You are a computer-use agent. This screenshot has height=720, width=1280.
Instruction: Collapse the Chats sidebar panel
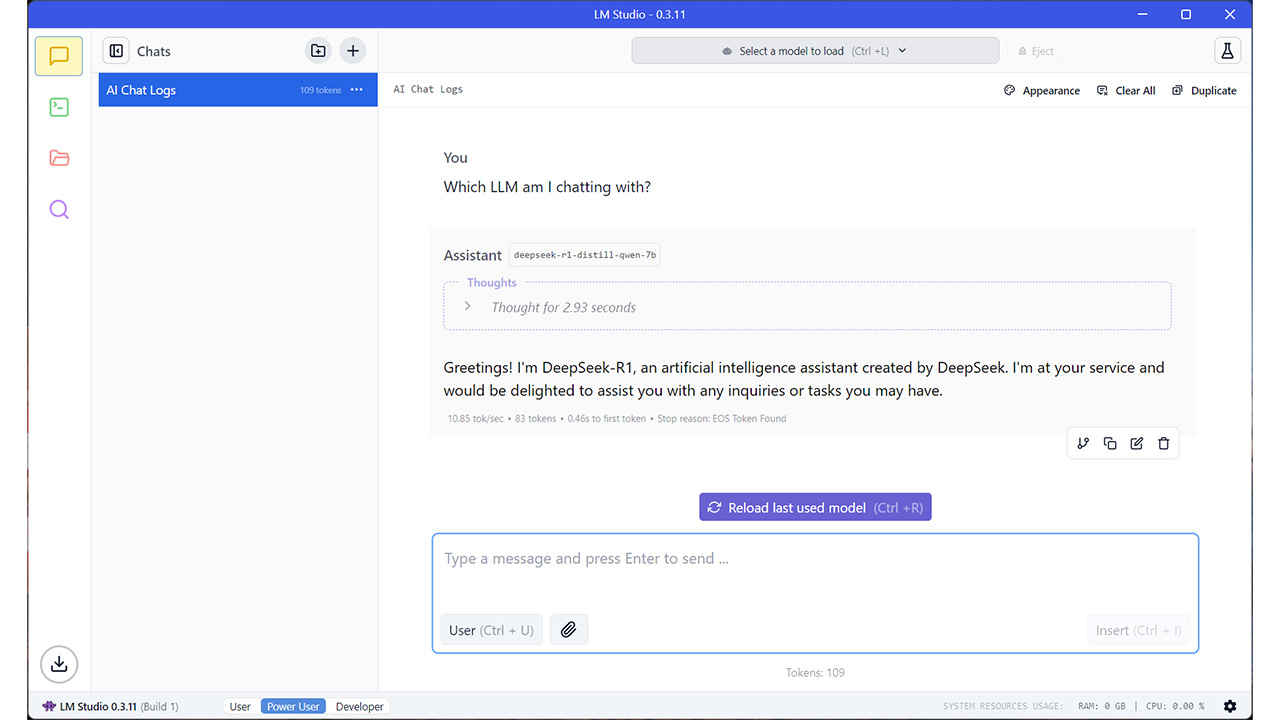[116, 51]
